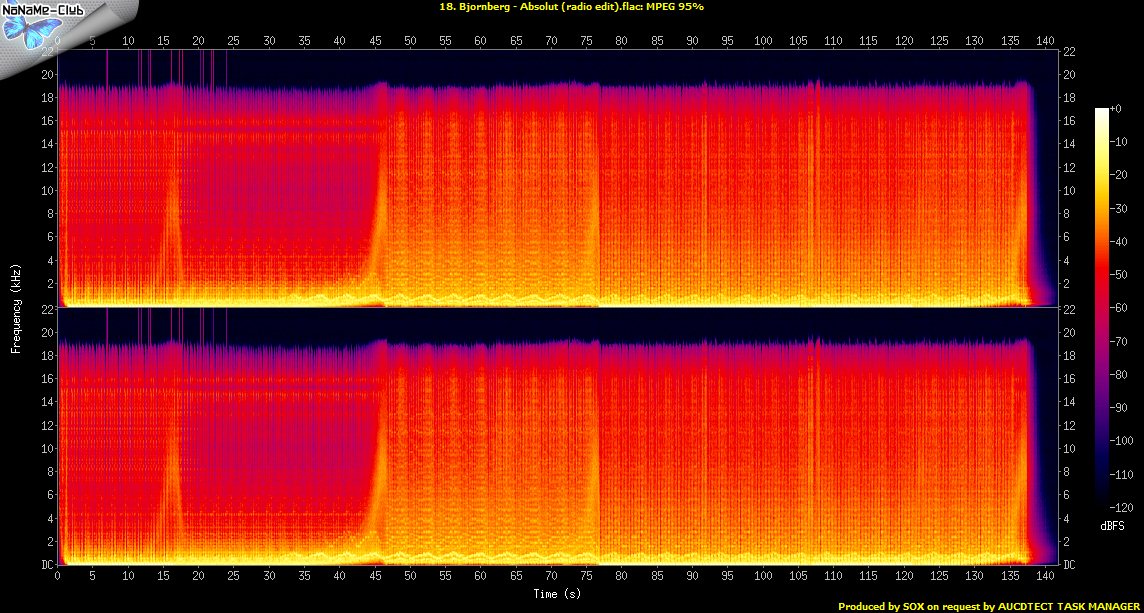Click the 0 second tick on bottom axis
Viewport: 1144px width, 613px height.
[58, 577]
